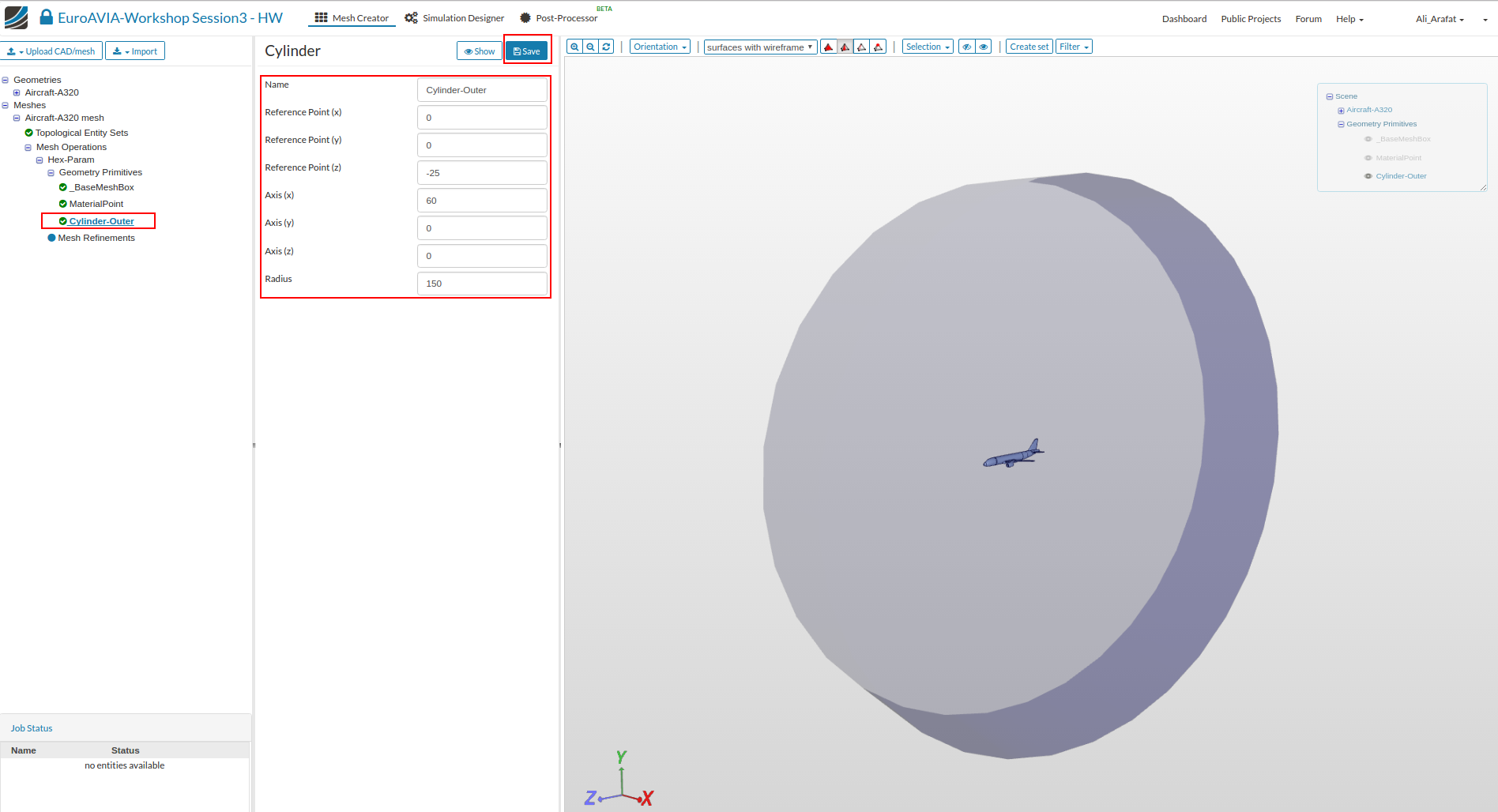Open the surfaces with wireframe render dropdown
The image size is (1498, 812).
[x=759, y=47]
